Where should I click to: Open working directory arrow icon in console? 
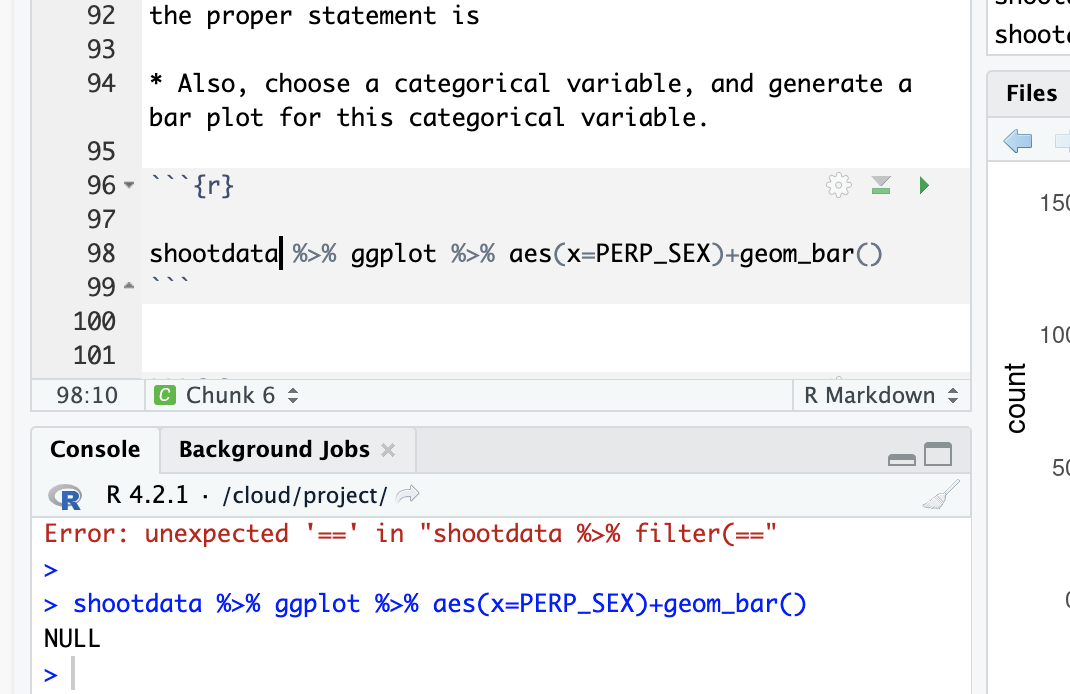pos(408,494)
